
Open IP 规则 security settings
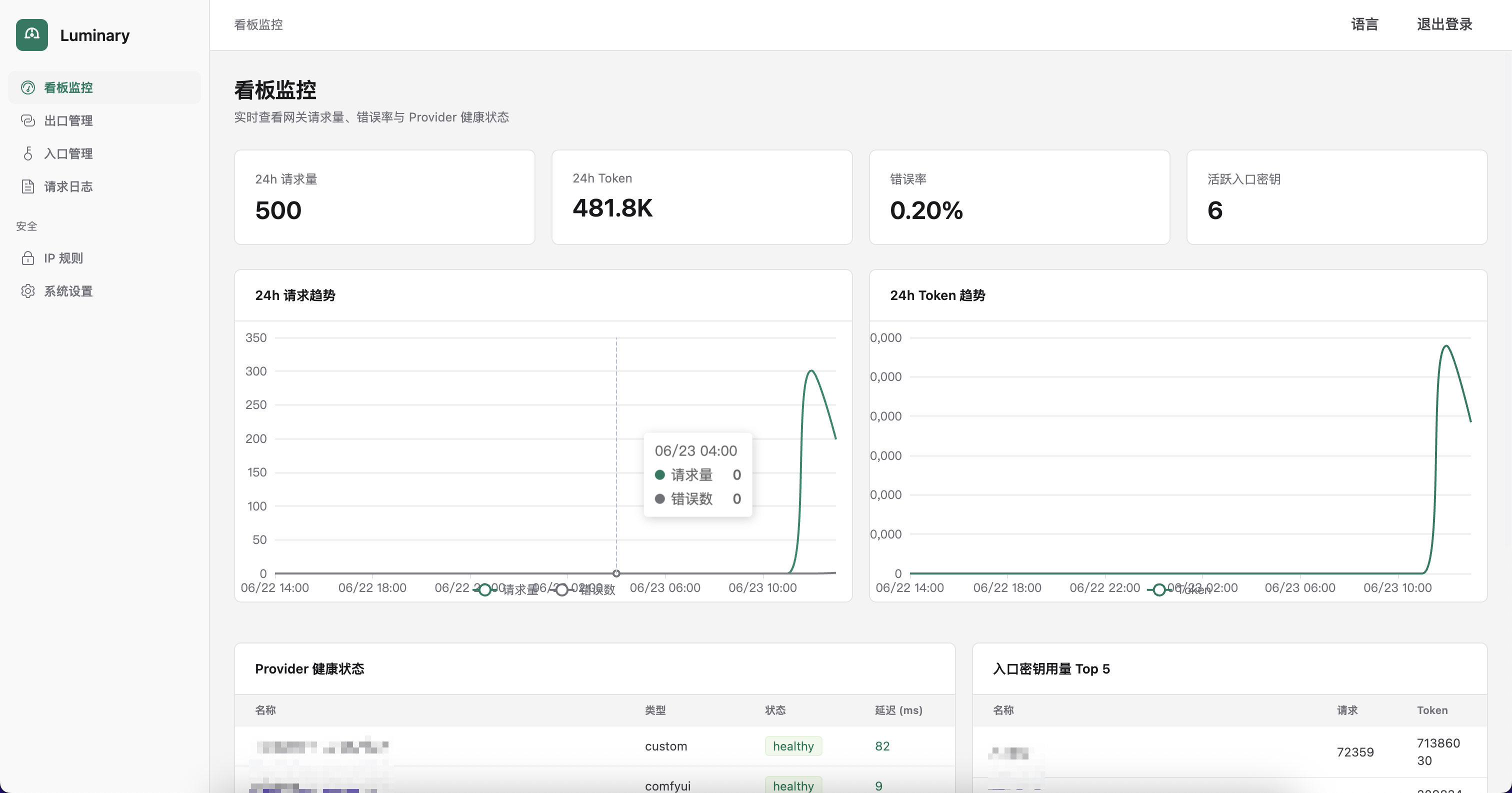click(104, 258)
